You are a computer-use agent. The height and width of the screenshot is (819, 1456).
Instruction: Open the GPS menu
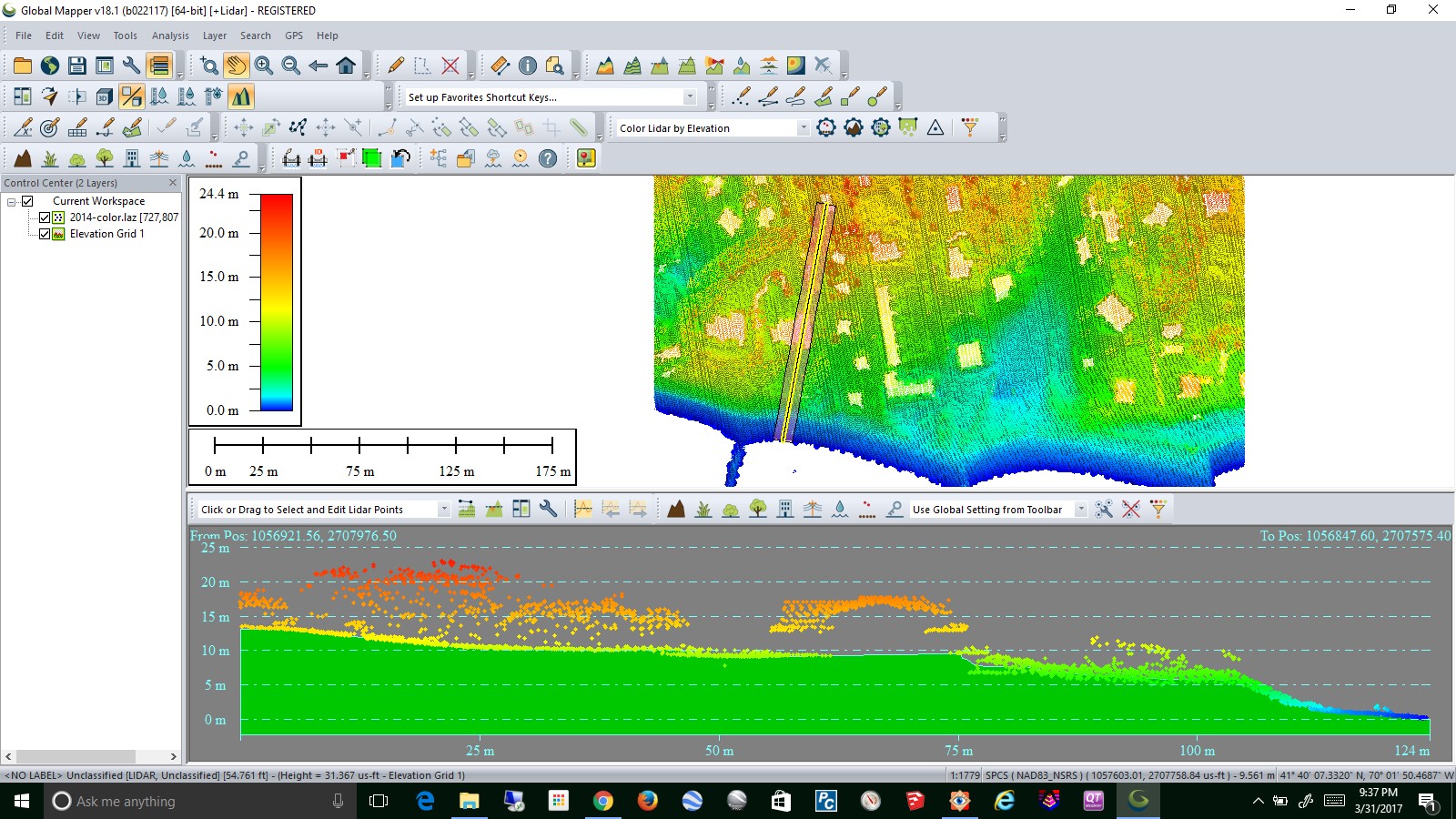(294, 35)
